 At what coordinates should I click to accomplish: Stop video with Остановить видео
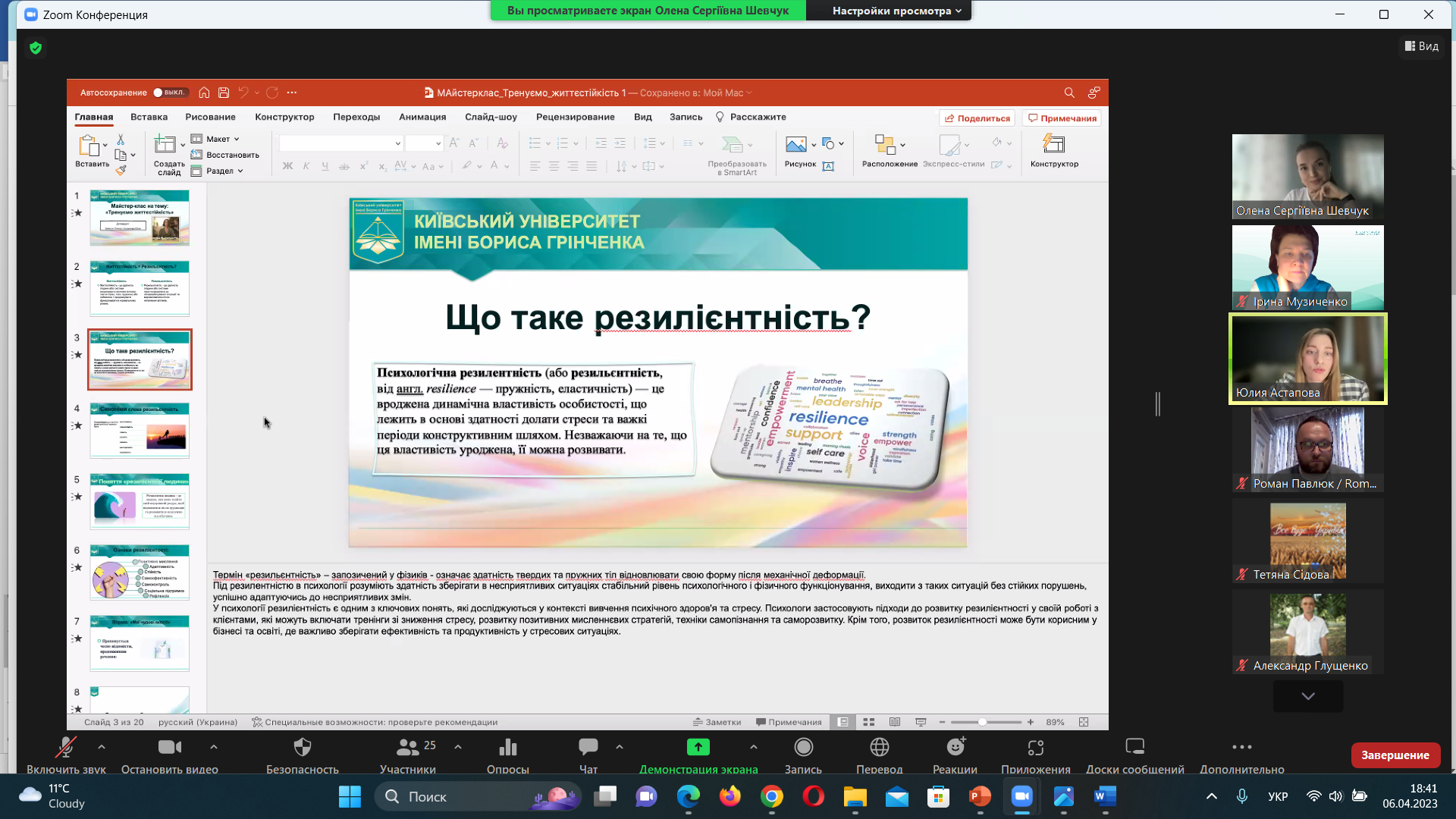click(x=169, y=748)
